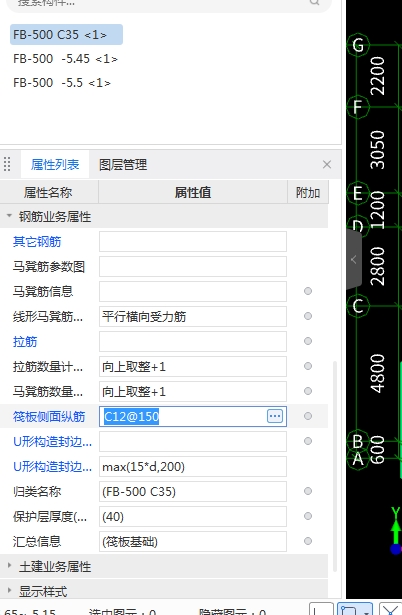Click first U形构造封边 empty value field
Viewport: 402px width, 615px height.
(x=193, y=441)
